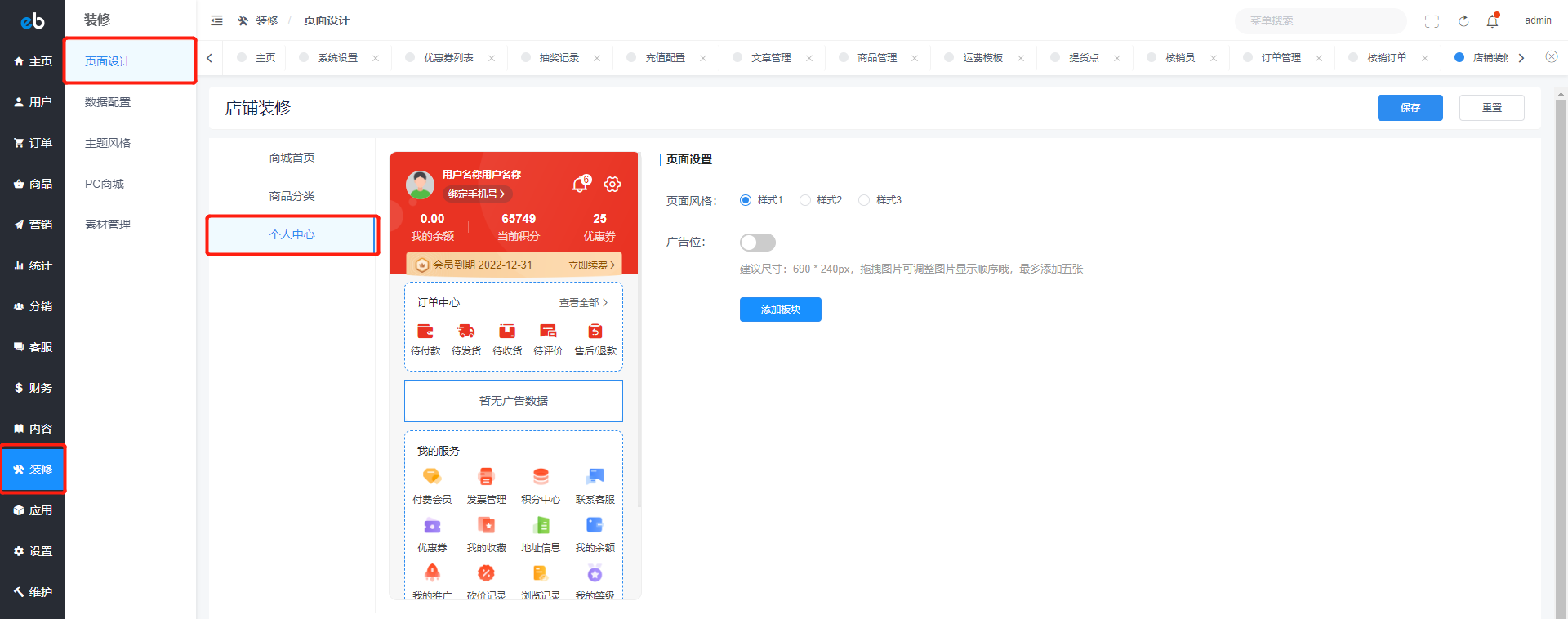Open the 财务 sidebar menu
1568x619 pixels.
coord(33,388)
